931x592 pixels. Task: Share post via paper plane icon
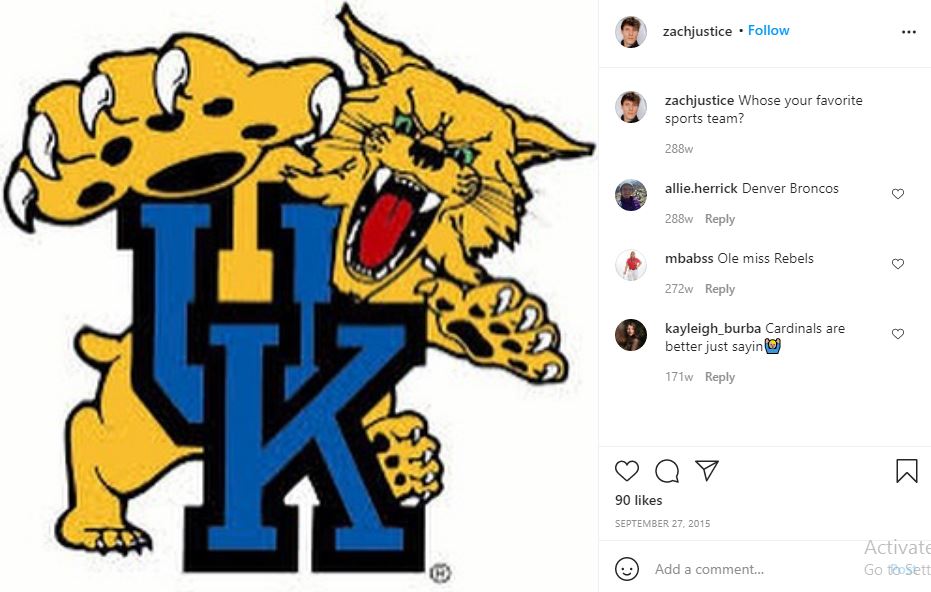coord(707,470)
